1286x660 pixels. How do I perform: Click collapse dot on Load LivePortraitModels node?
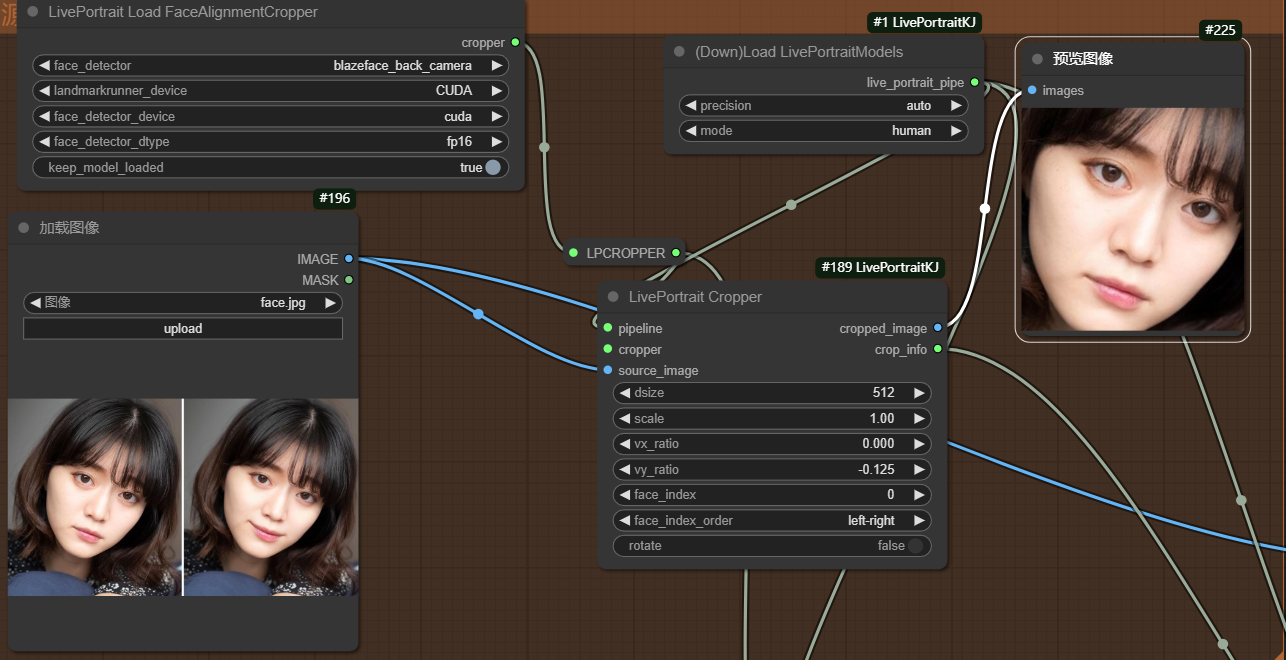(x=680, y=52)
